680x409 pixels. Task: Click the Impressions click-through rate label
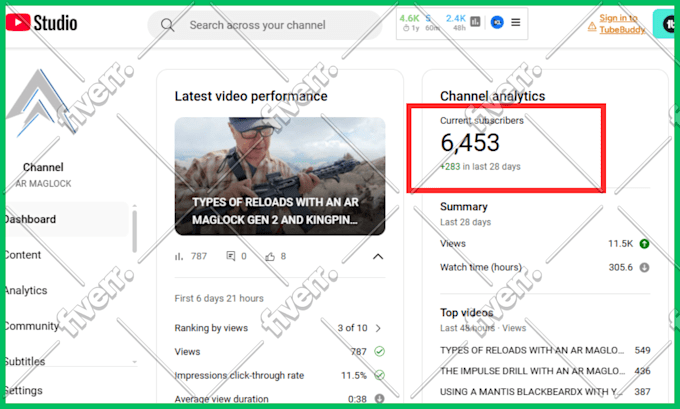tap(239, 375)
